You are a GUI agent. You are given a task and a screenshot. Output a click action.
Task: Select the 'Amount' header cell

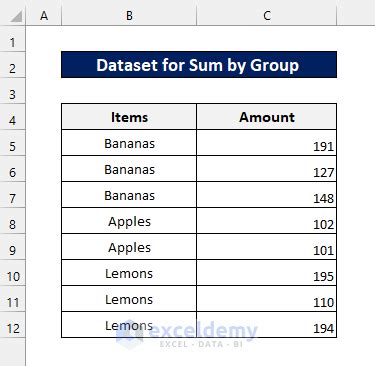[x=267, y=117]
